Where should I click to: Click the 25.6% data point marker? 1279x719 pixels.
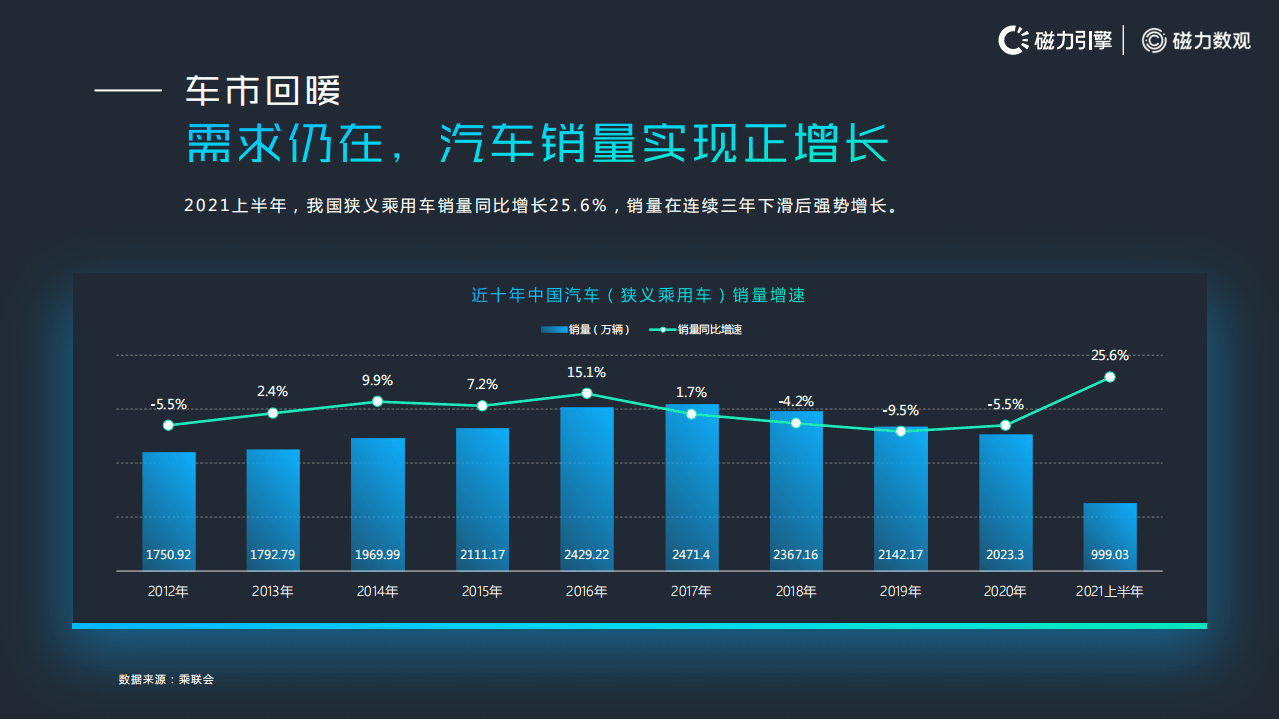tap(1110, 377)
